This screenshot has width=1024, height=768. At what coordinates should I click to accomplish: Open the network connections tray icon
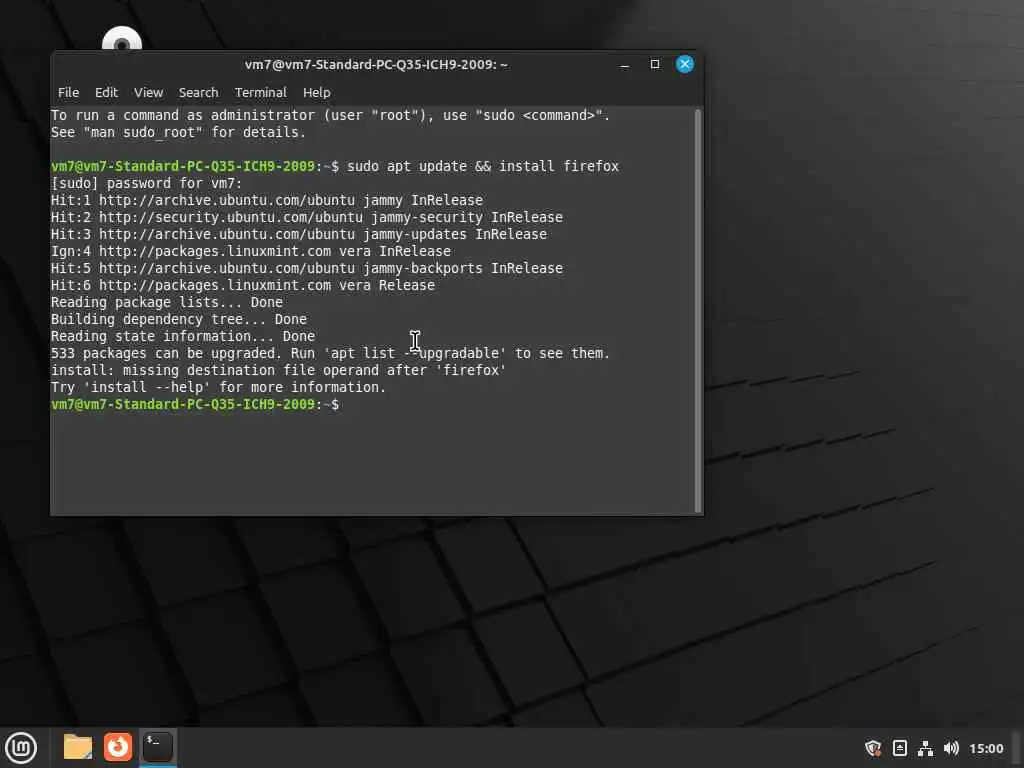tap(925, 748)
